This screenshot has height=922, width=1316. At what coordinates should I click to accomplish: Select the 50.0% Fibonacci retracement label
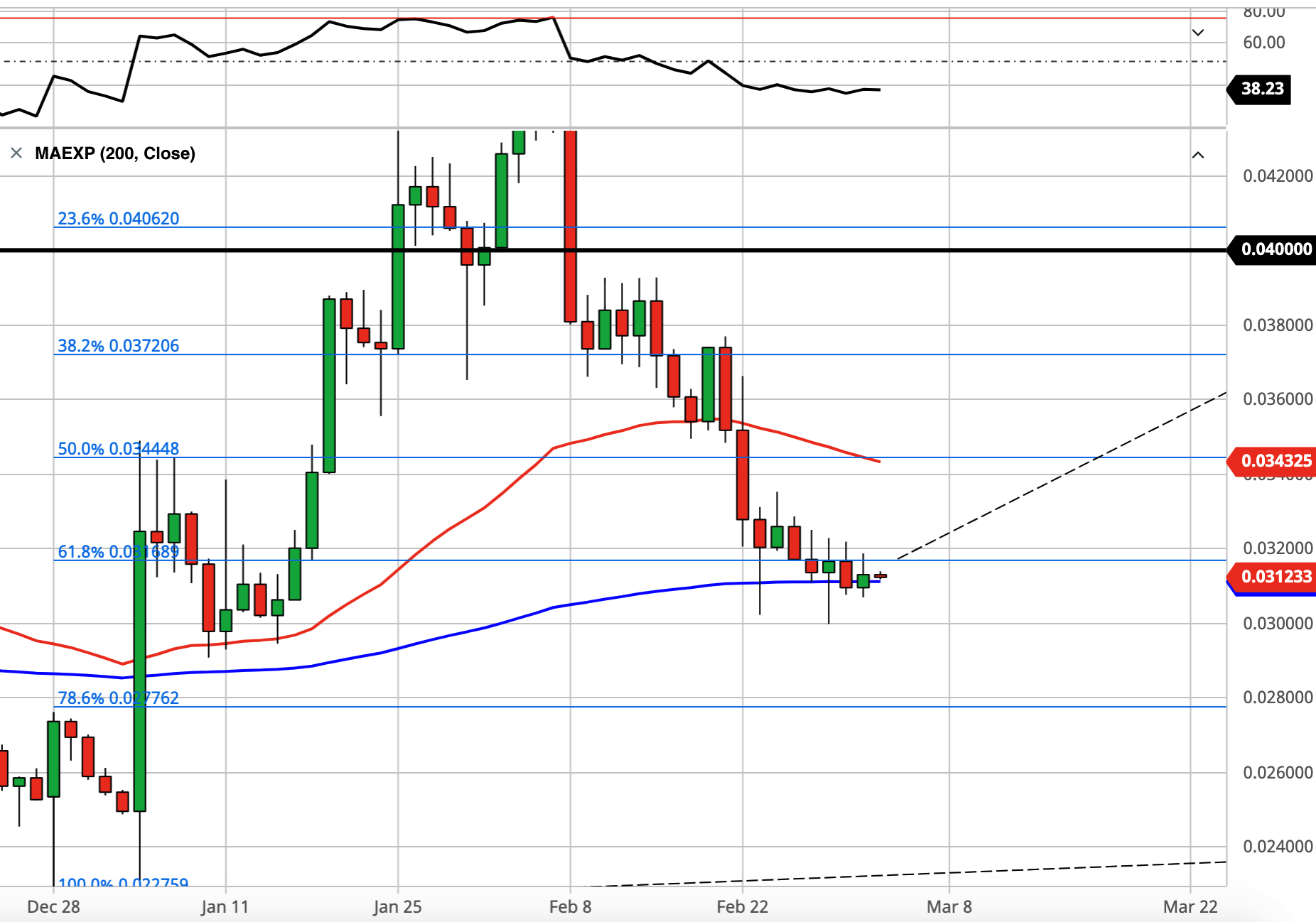pos(119,448)
